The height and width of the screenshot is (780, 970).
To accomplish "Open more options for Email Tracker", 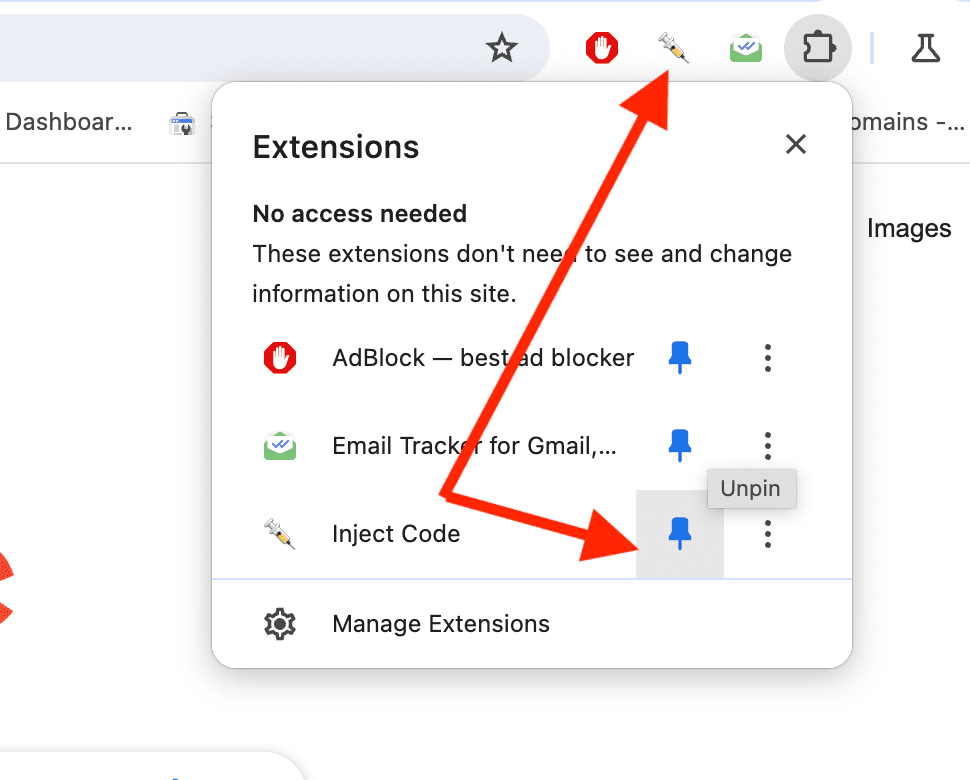I will (x=768, y=445).
